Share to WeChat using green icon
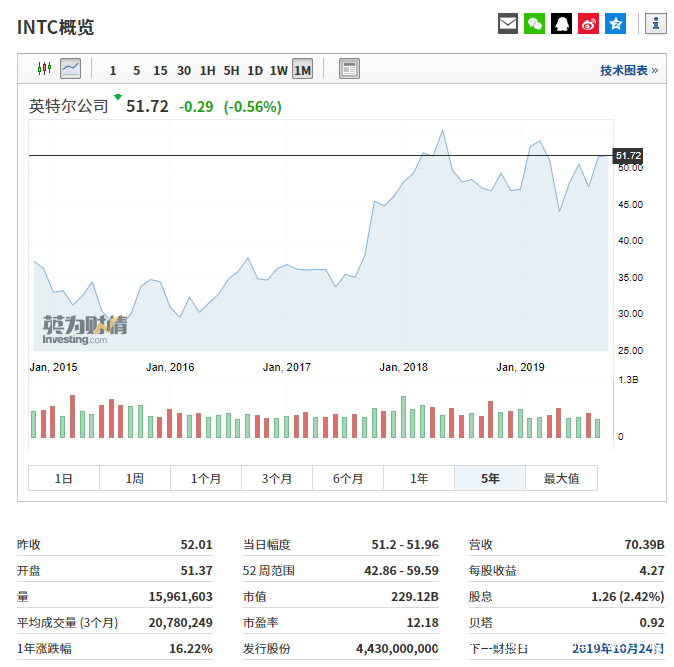The width and height of the screenshot is (674, 667). coord(534,24)
